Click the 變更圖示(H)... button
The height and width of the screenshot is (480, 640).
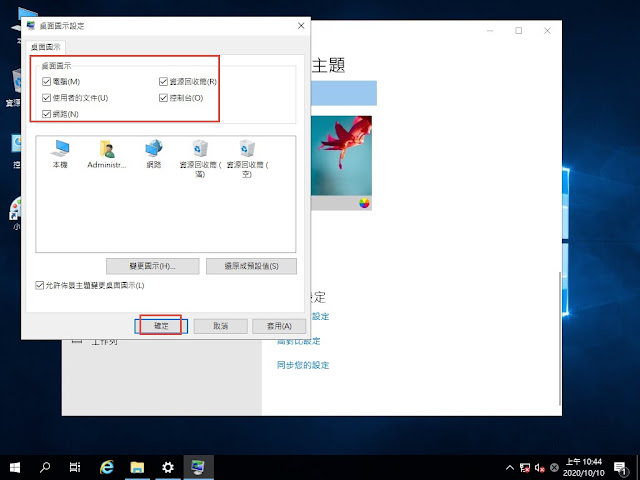(153, 266)
